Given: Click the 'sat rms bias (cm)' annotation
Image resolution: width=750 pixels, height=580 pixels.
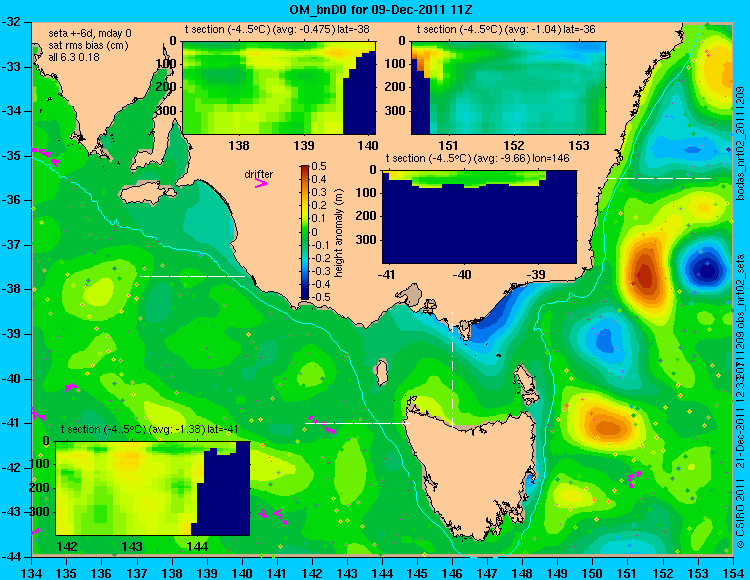Looking at the screenshot, I should [x=88, y=45].
